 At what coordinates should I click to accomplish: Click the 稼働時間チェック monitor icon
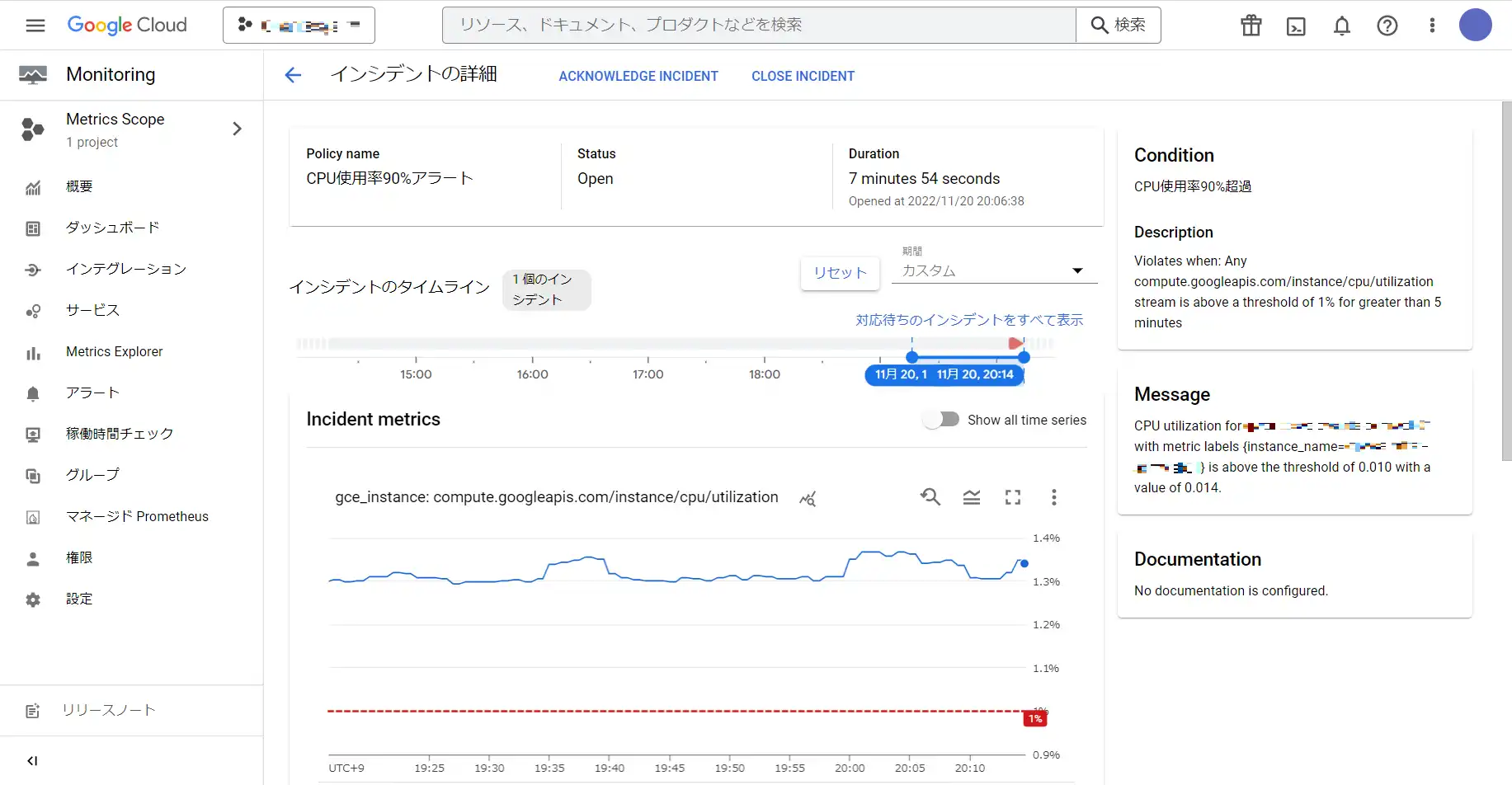point(33,435)
